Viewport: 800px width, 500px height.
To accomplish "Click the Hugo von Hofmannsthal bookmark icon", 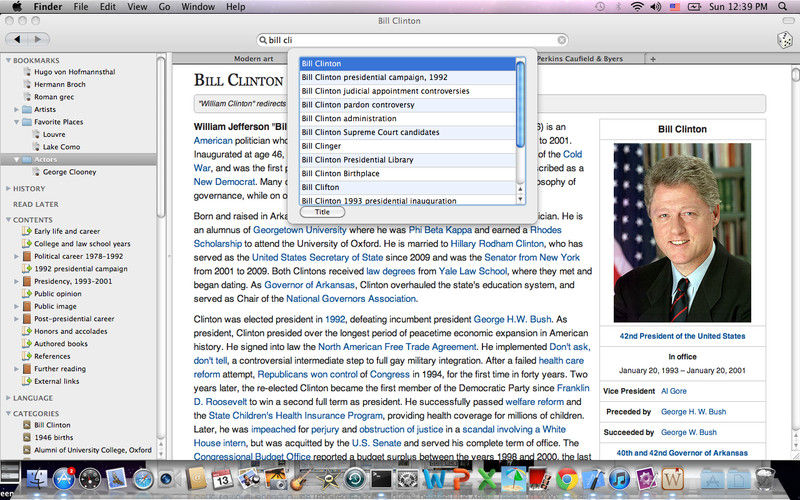I will [x=28, y=72].
